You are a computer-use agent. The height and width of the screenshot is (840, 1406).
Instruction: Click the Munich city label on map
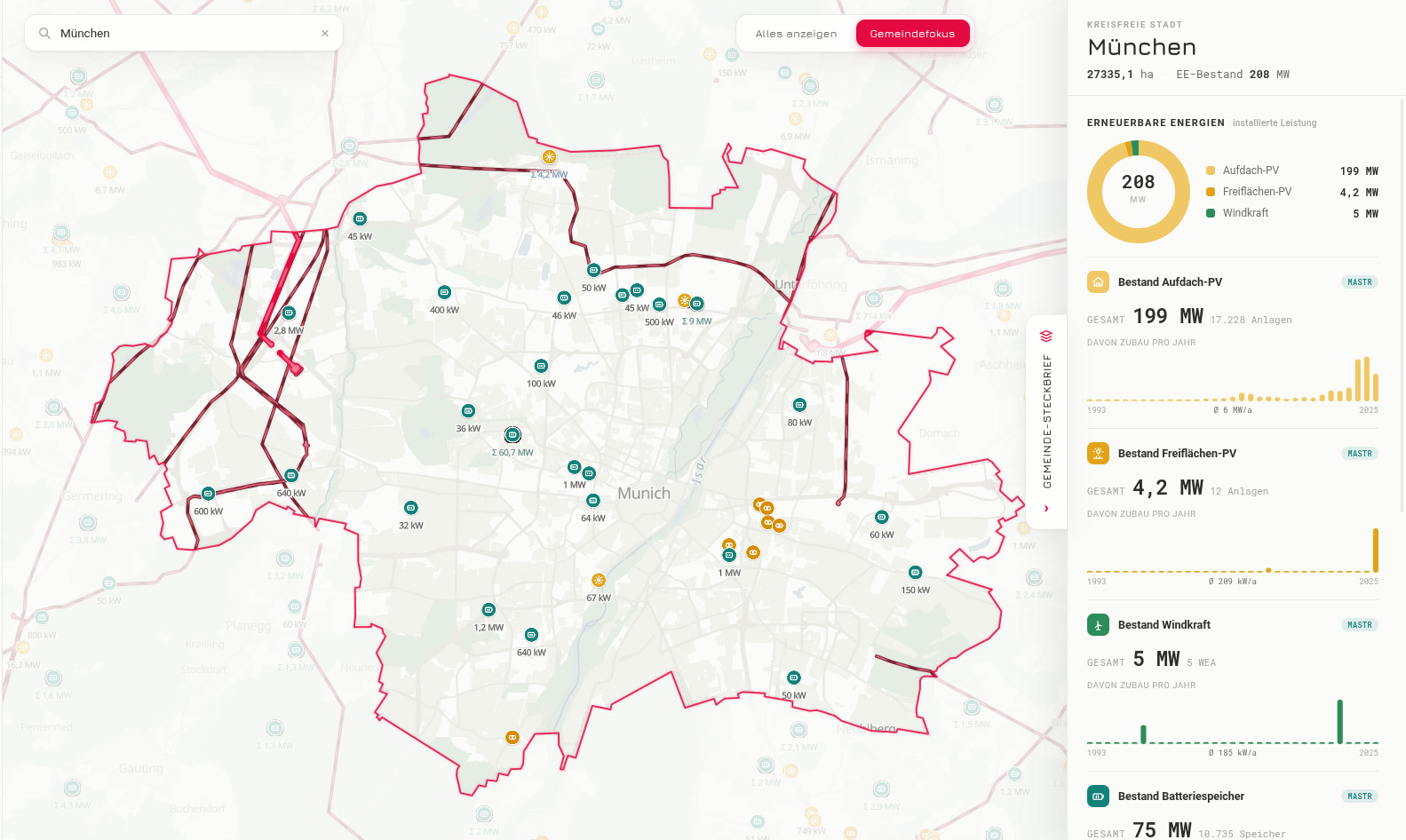pyautogui.click(x=644, y=494)
